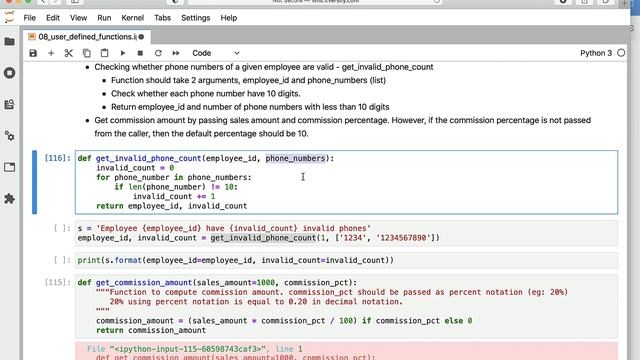Close the notebook tab via unsaved dot
Screen dimensions: 640x360
coord(141,37)
